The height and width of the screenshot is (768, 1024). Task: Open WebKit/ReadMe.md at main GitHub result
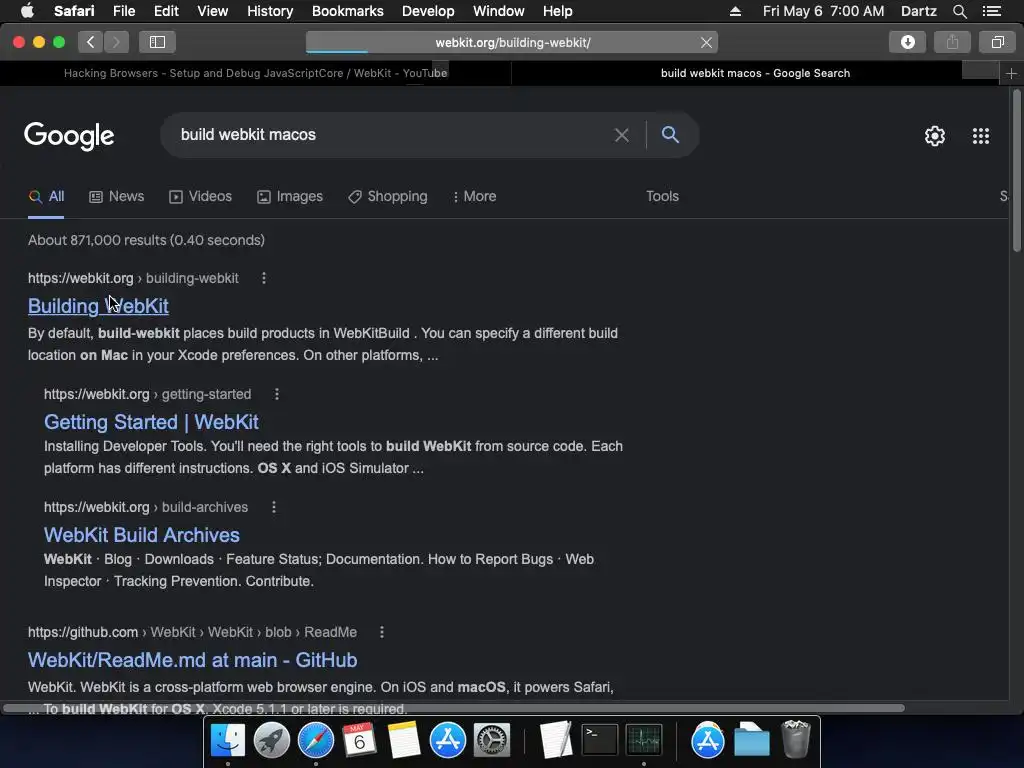tap(193, 660)
